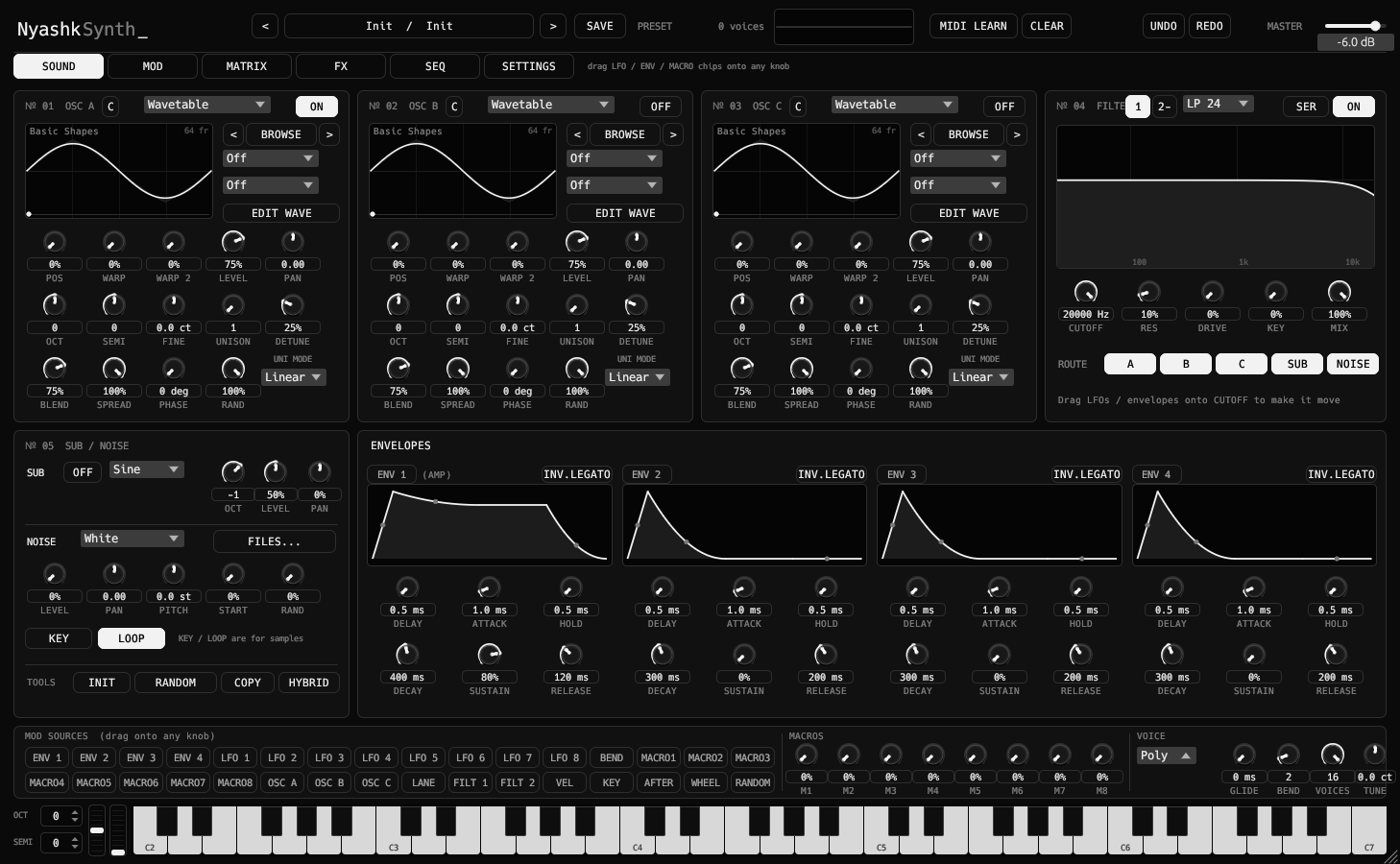Click the OSC C previous wavetable arrow
The width and height of the screenshot is (1400, 864).
coord(921,134)
